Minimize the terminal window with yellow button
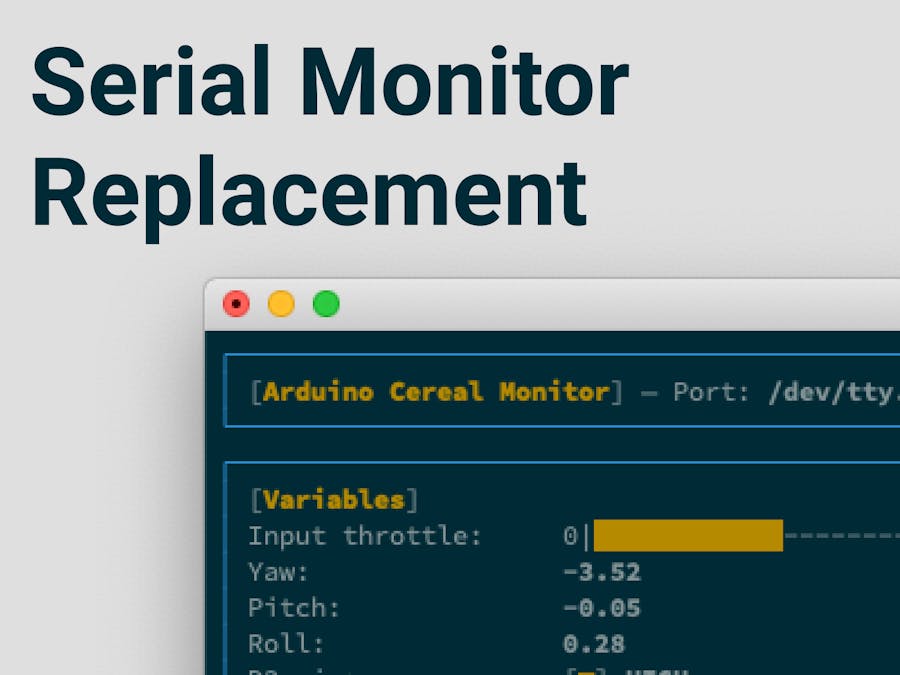 pos(281,304)
